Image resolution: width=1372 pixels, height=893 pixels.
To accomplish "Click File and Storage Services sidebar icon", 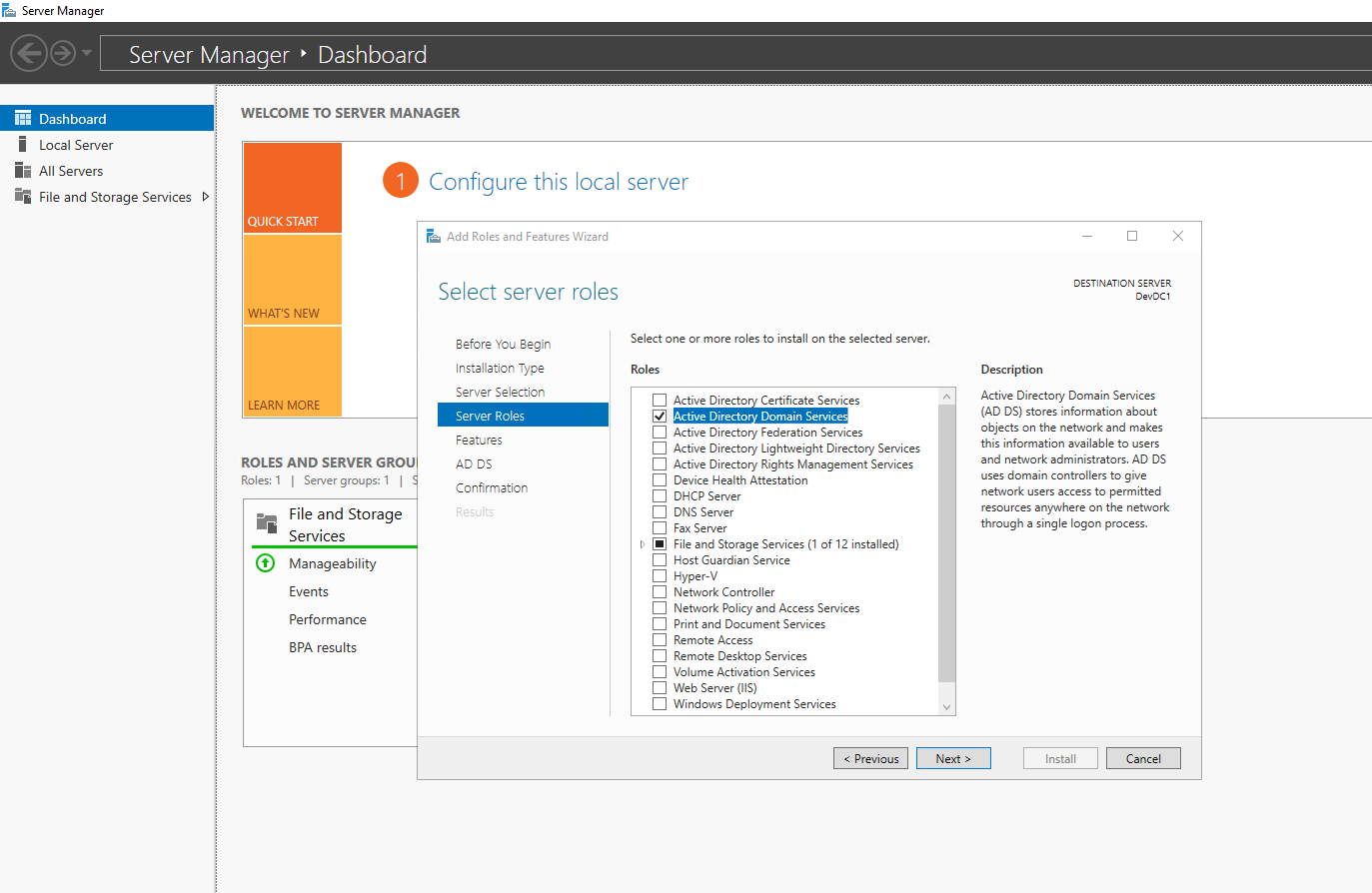I will 23,196.
